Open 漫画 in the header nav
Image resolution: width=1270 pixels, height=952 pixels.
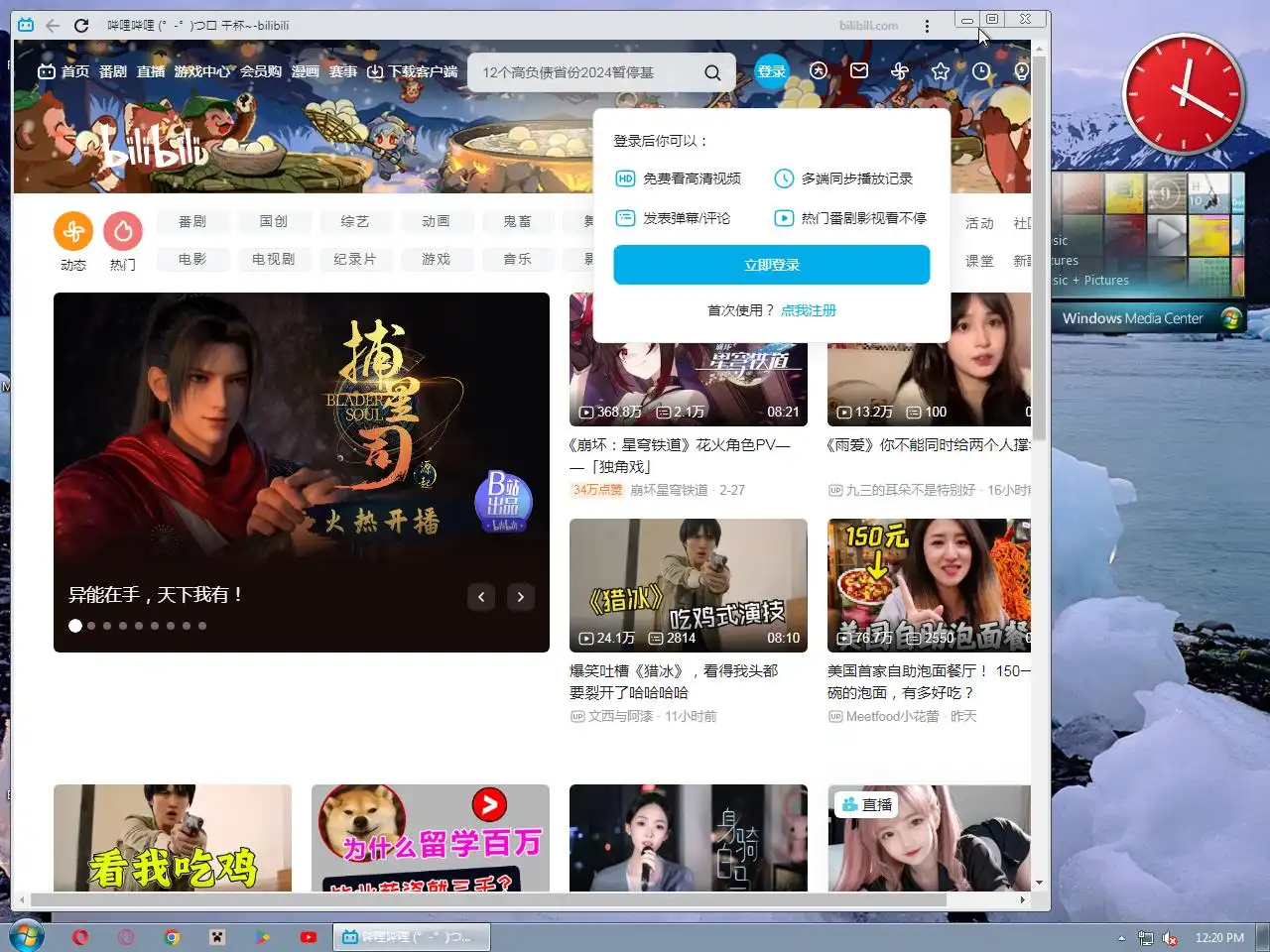(x=306, y=71)
